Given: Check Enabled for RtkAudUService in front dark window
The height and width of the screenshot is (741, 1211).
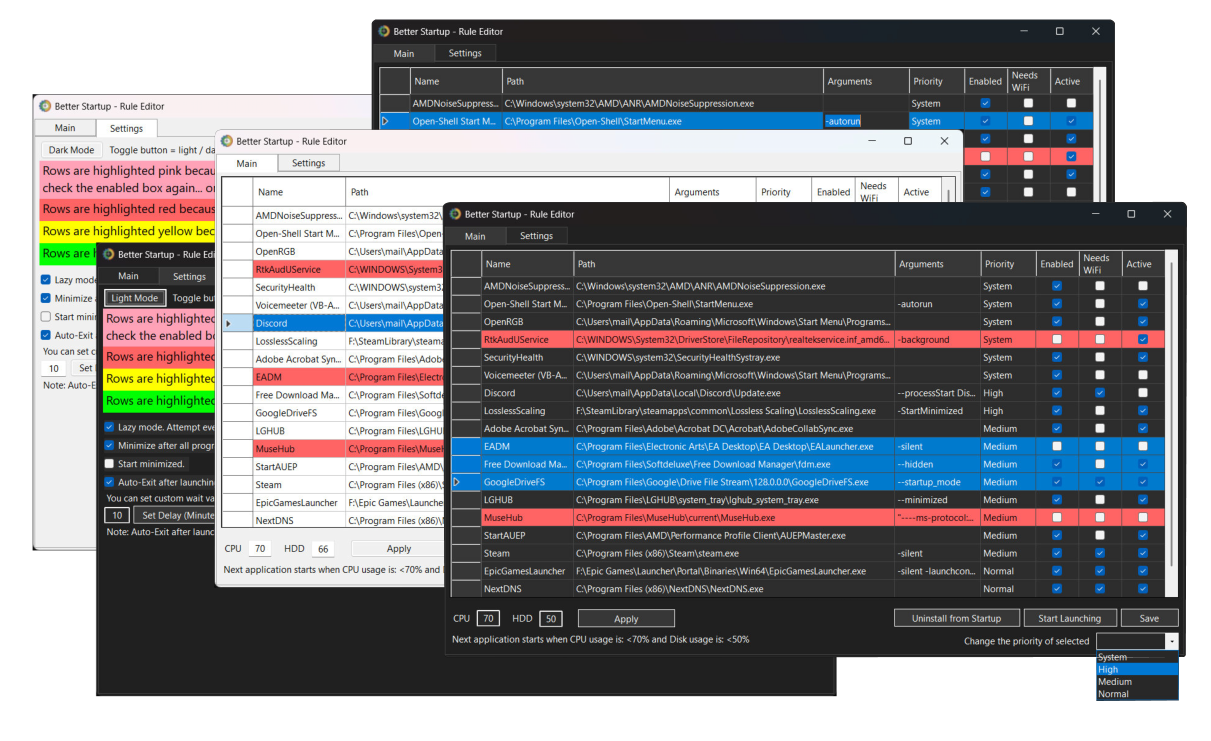Looking at the screenshot, I should click(x=1057, y=339).
